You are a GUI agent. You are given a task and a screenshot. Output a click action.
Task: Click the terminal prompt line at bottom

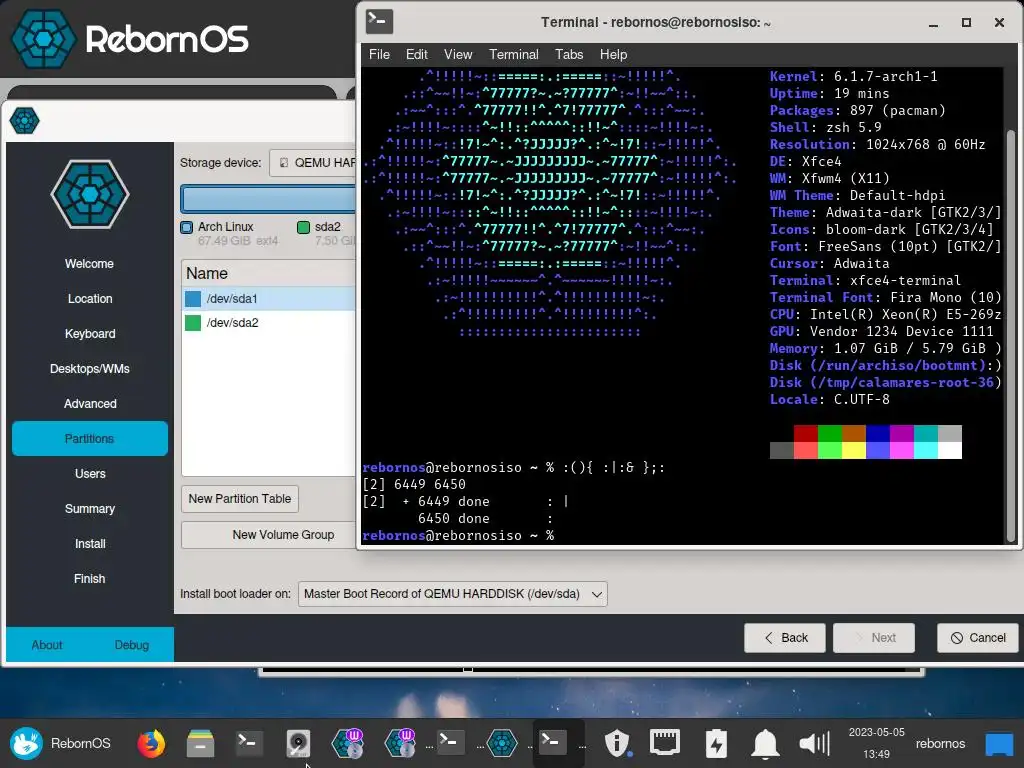point(458,536)
